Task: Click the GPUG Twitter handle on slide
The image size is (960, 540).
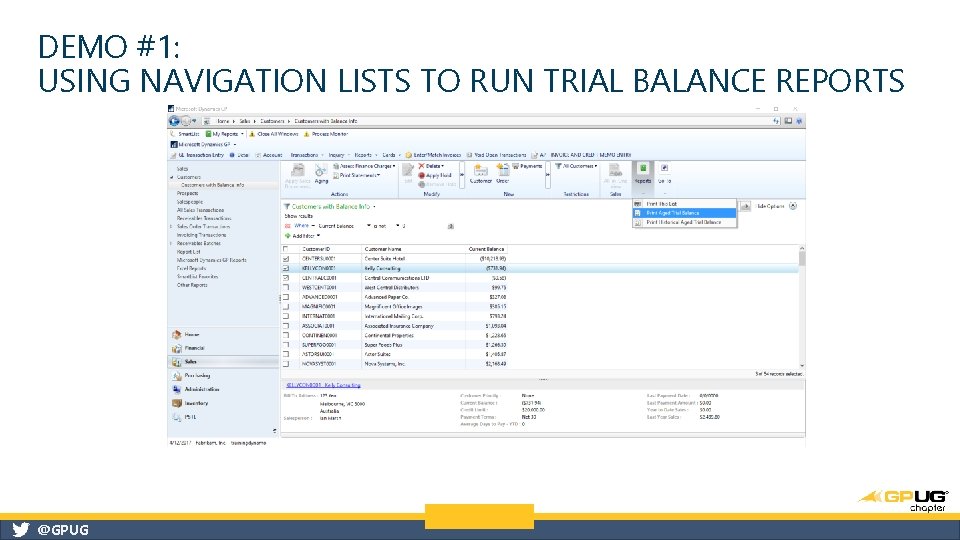Action: [x=62, y=530]
